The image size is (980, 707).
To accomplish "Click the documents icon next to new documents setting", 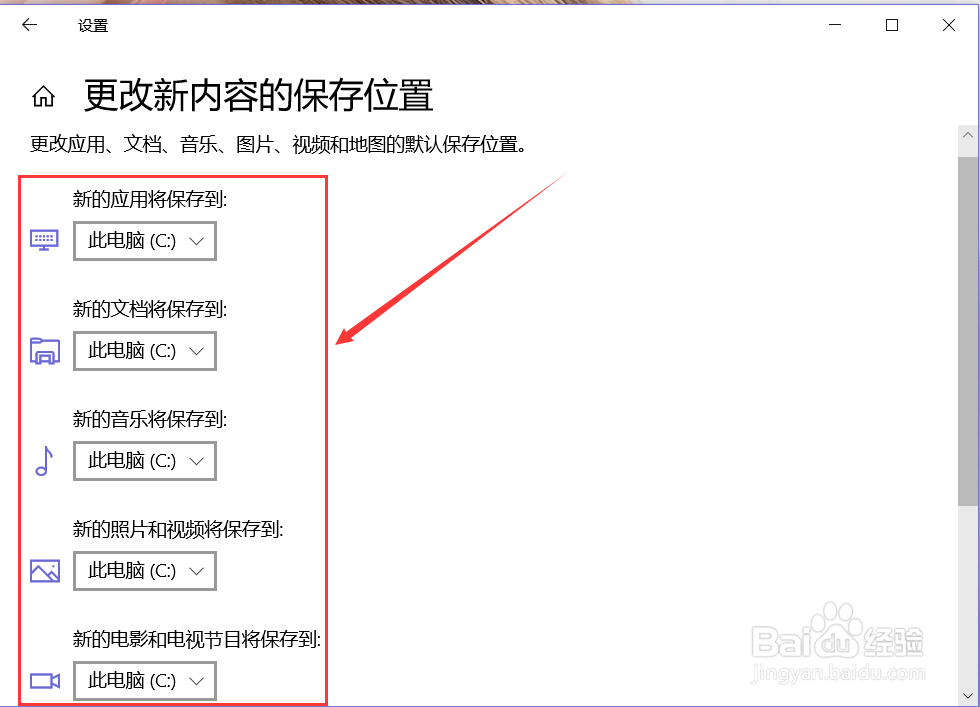I will coord(43,350).
